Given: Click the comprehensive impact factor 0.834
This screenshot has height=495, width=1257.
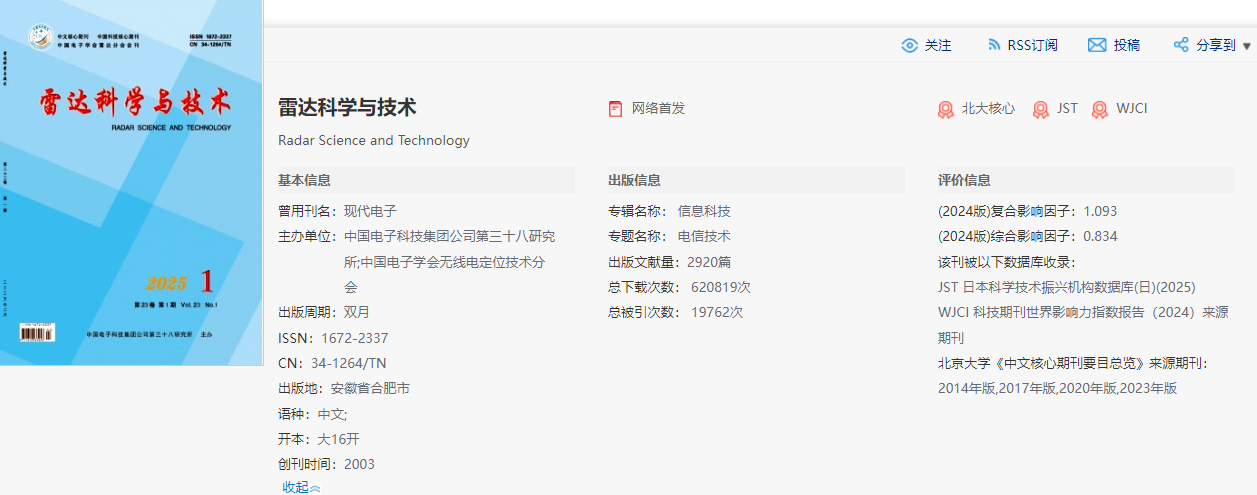Looking at the screenshot, I should [1100, 236].
